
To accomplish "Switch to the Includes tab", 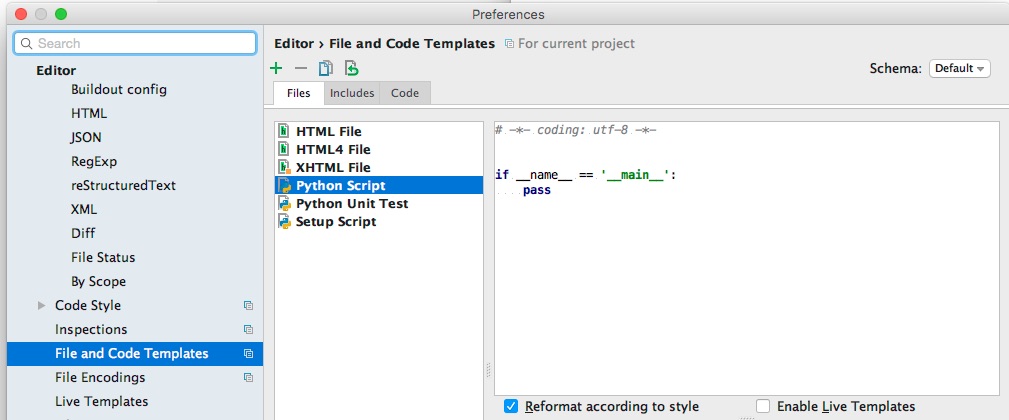I will tap(352, 93).
